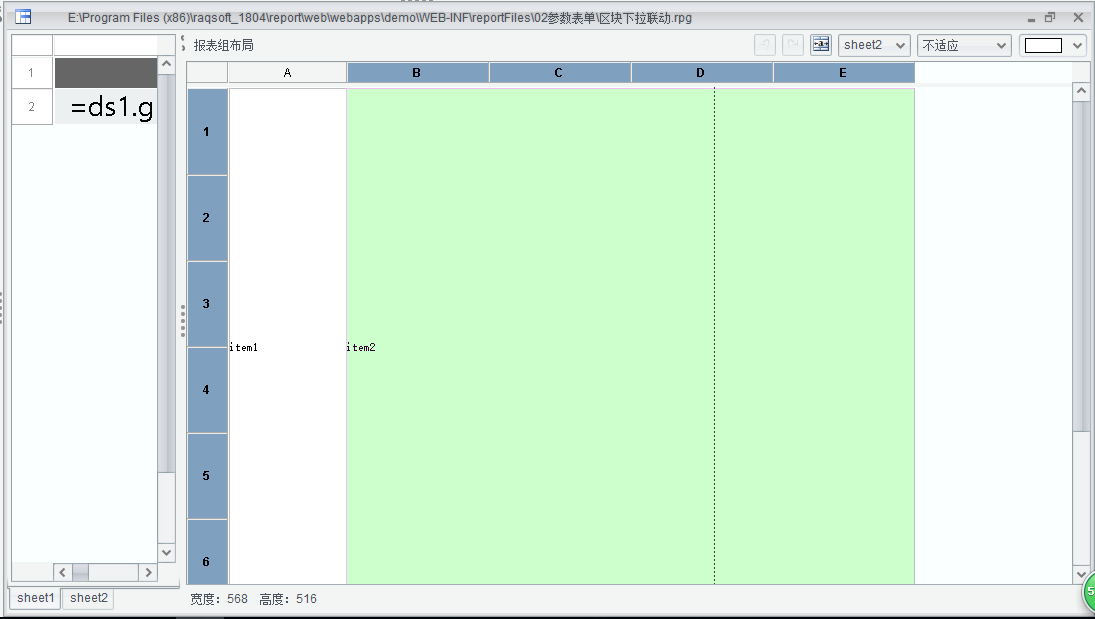Viewport: 1095px width, 619px height.
Task: Click the 宽度: 568 status text
Action: [x=219, y=599]
